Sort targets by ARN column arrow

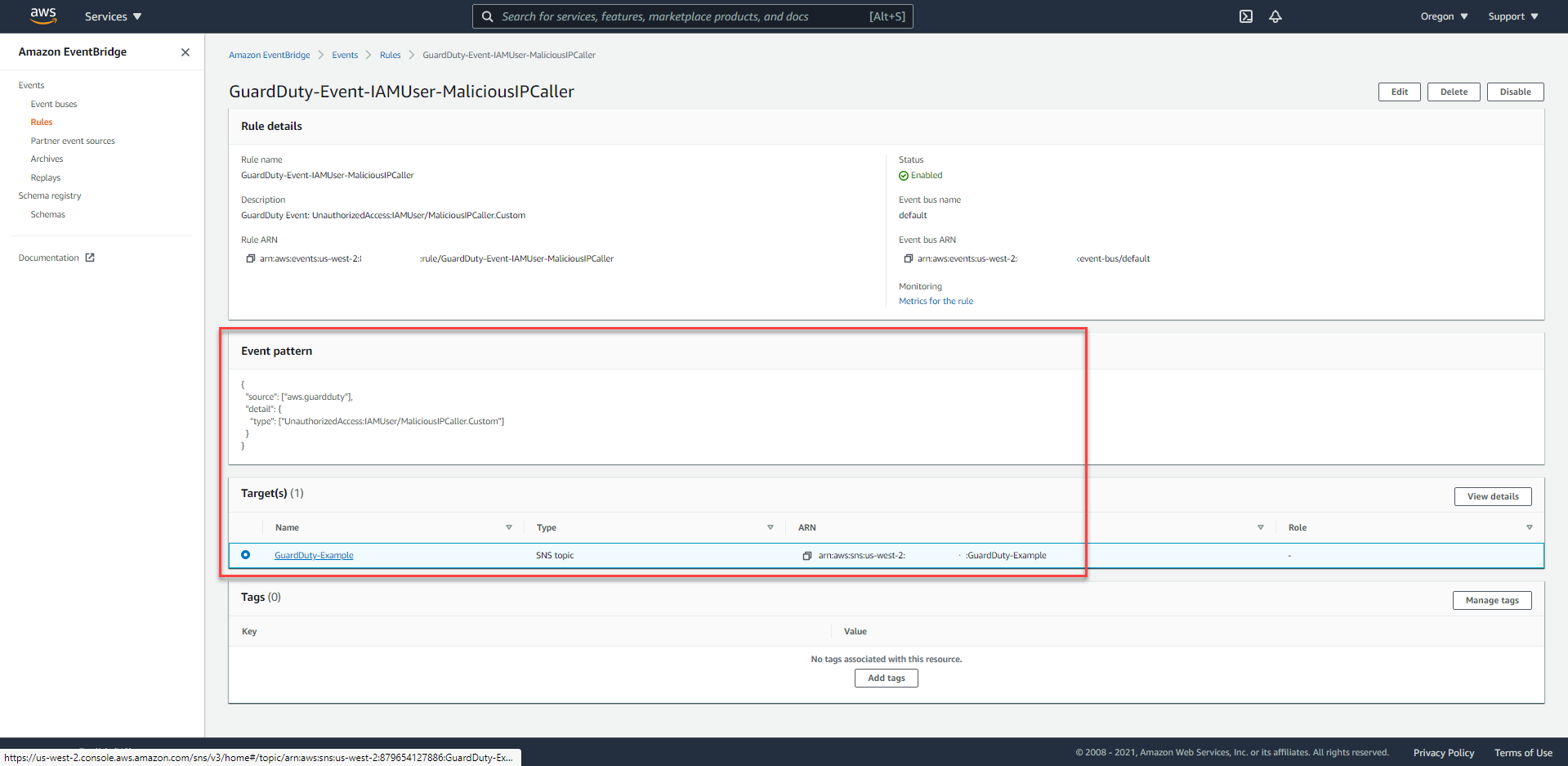pos(1261,527)
